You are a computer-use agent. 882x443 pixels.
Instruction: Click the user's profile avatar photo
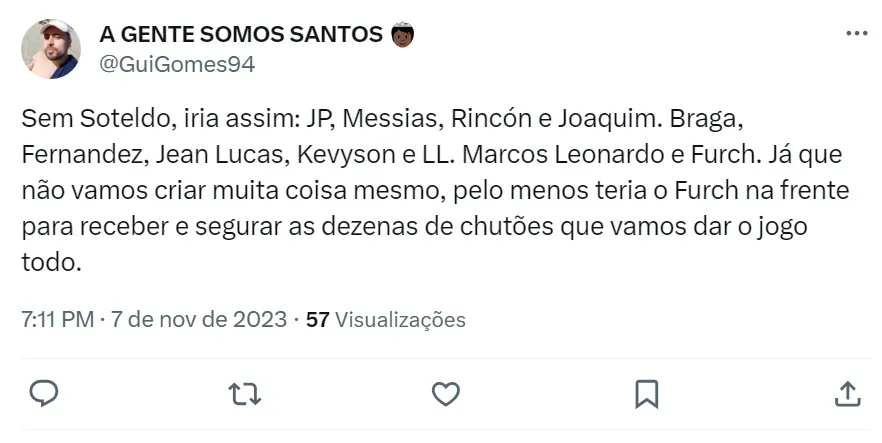pyautogui.click(x=50, y=49)
